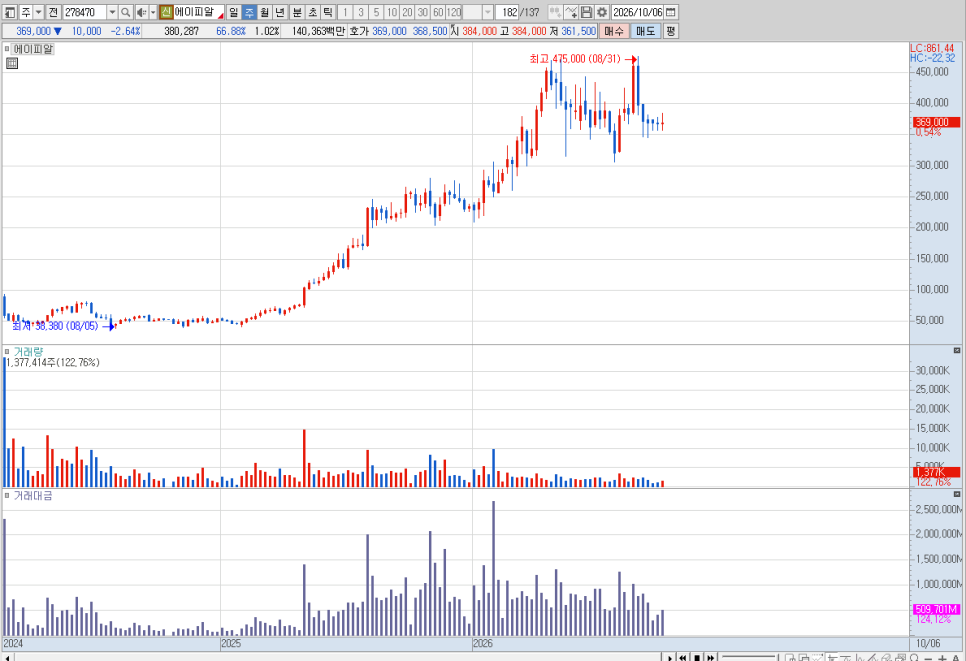
Task: Open the data table icon under 에이피알
Action: coord(12,63)
